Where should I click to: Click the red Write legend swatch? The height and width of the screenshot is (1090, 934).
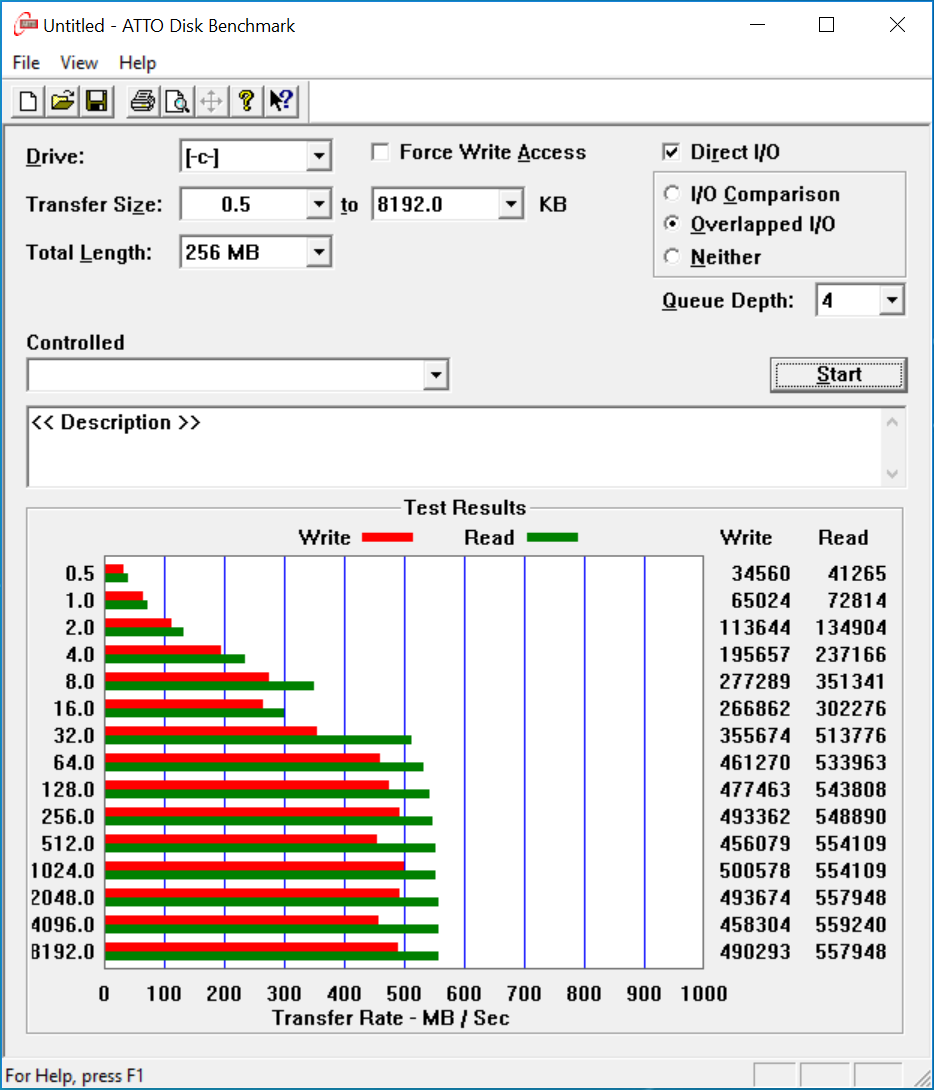click(x=387, y=537)
